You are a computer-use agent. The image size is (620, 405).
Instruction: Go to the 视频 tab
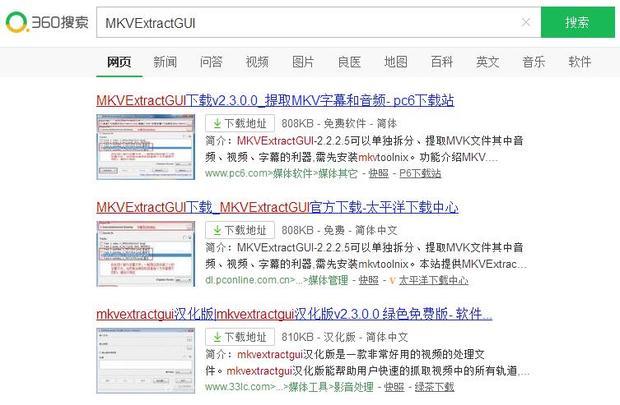tap(257, 62)
